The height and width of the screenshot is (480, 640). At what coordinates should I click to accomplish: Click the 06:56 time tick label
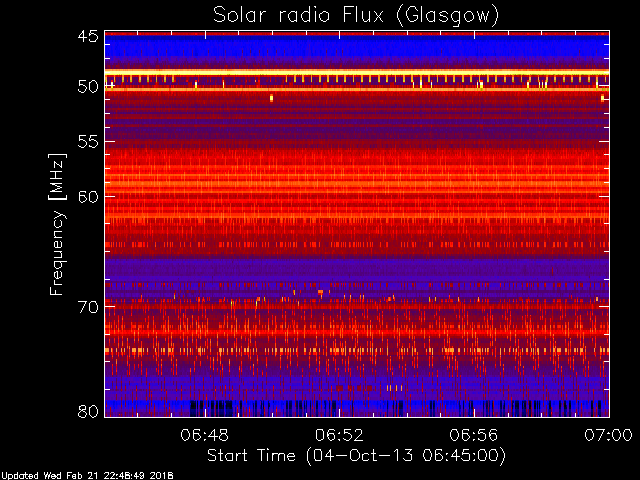click(x=474, y=435)
